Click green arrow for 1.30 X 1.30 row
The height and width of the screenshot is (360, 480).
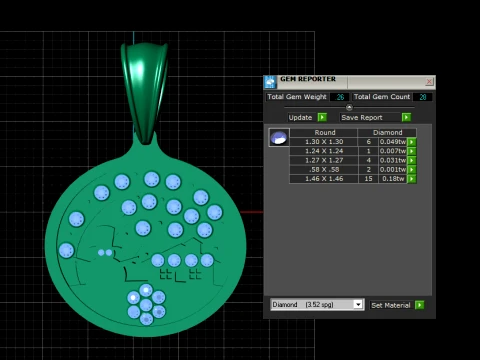(x=412, y=142)
